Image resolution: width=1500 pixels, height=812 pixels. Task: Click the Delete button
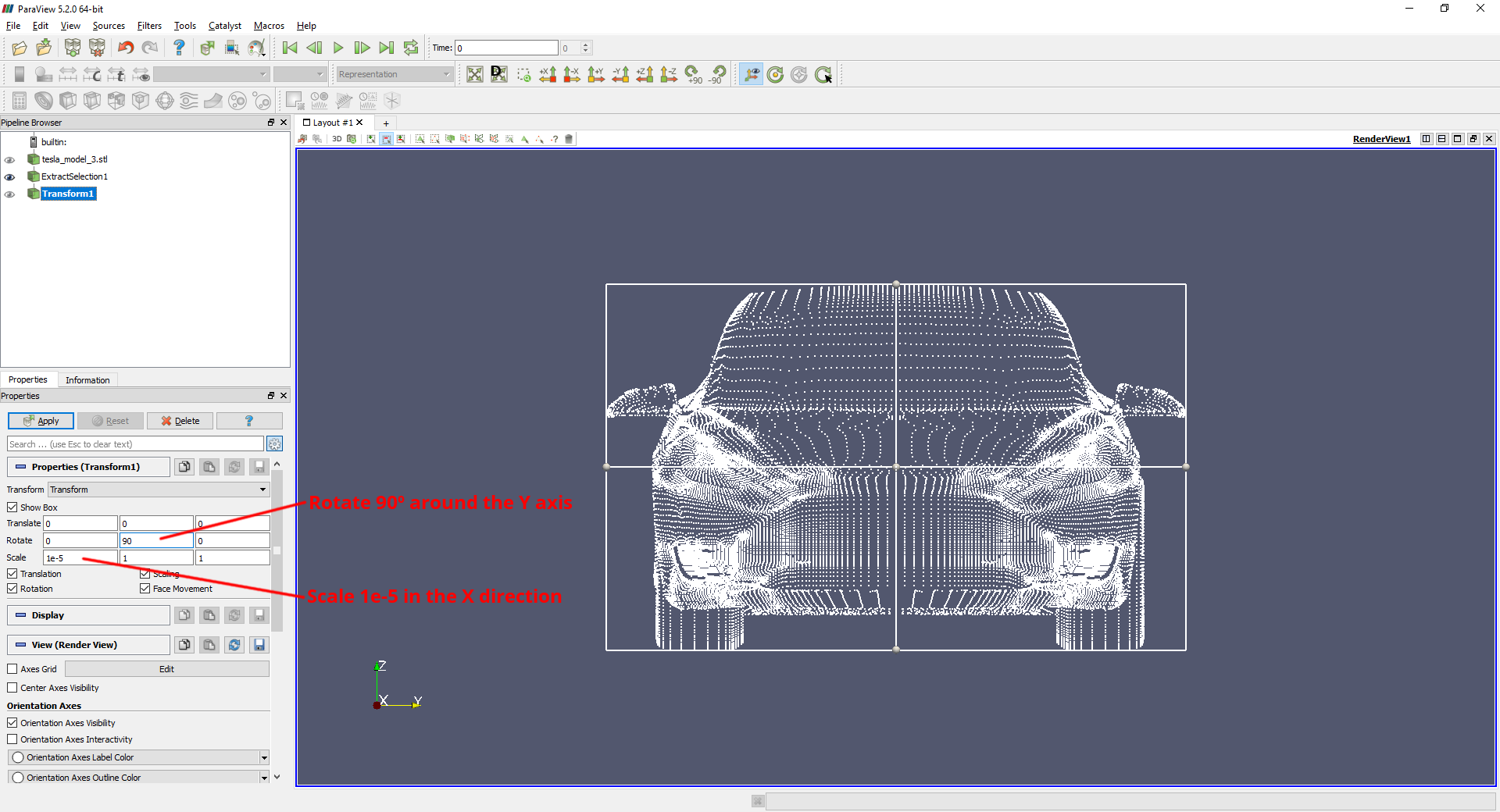[x=180, y=421]
